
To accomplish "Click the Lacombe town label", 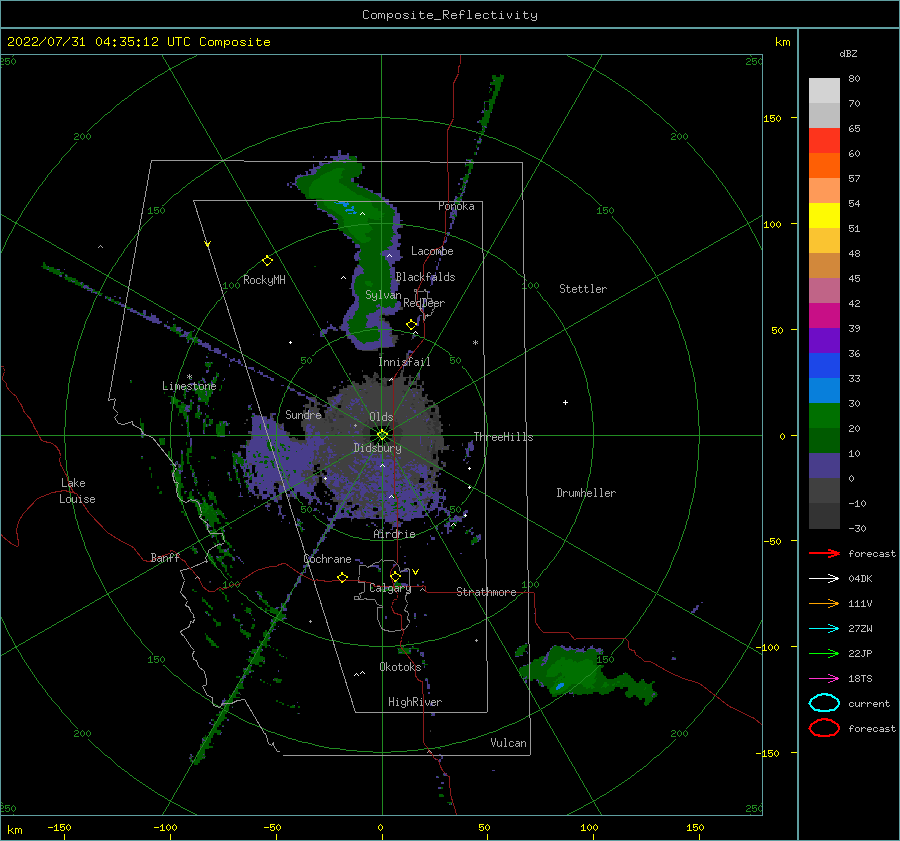I will [x=432, y=251].
